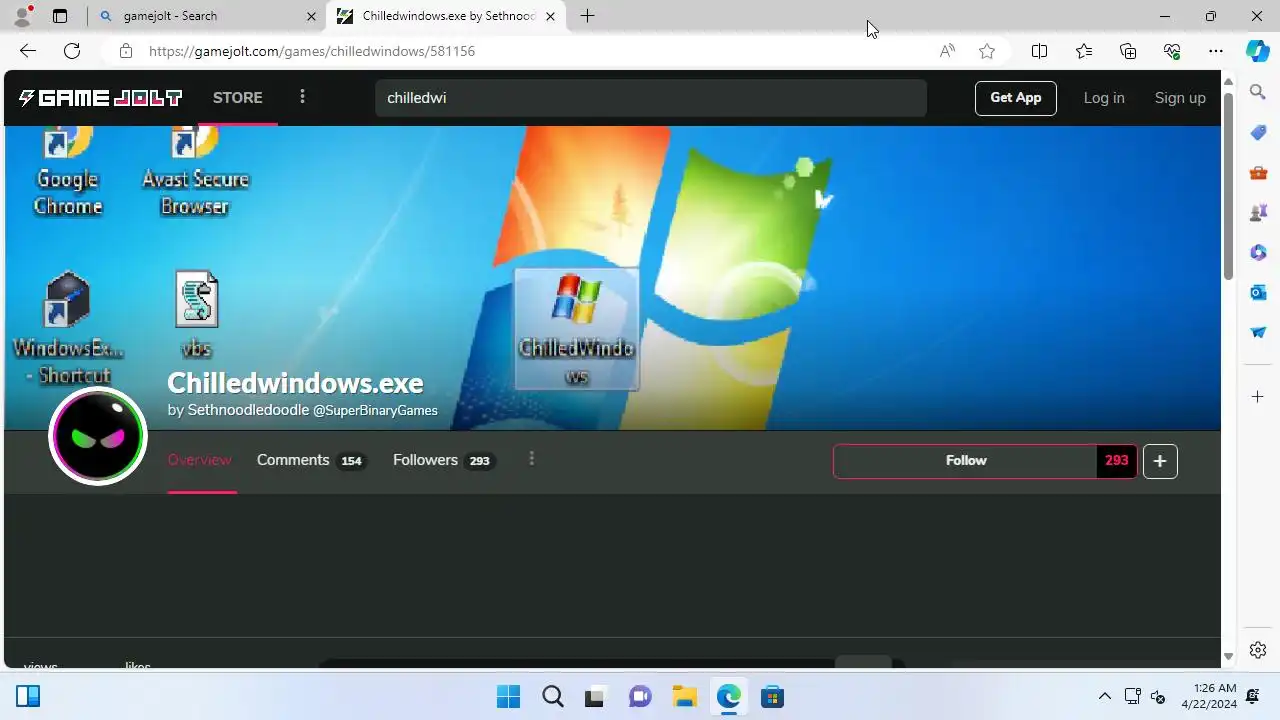
Task: Open the game page three-dot menu
Action: [531, 458]
